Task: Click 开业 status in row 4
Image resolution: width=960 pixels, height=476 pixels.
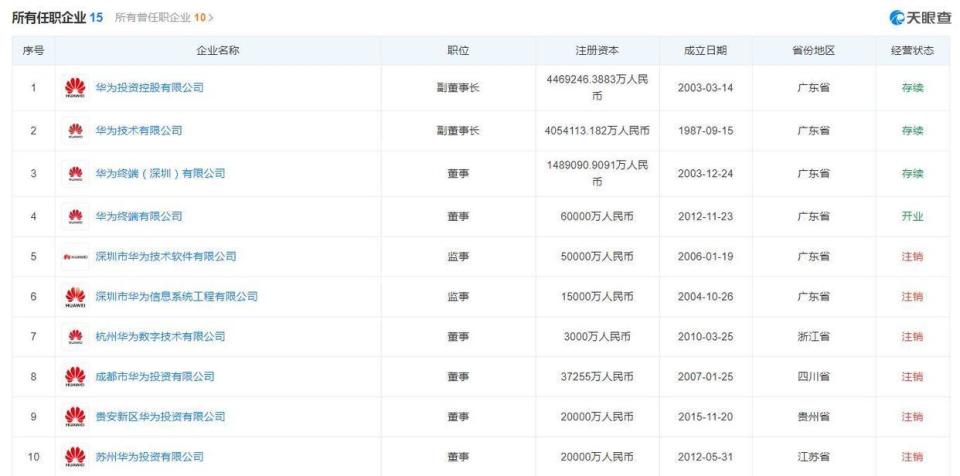Action: 912,216
